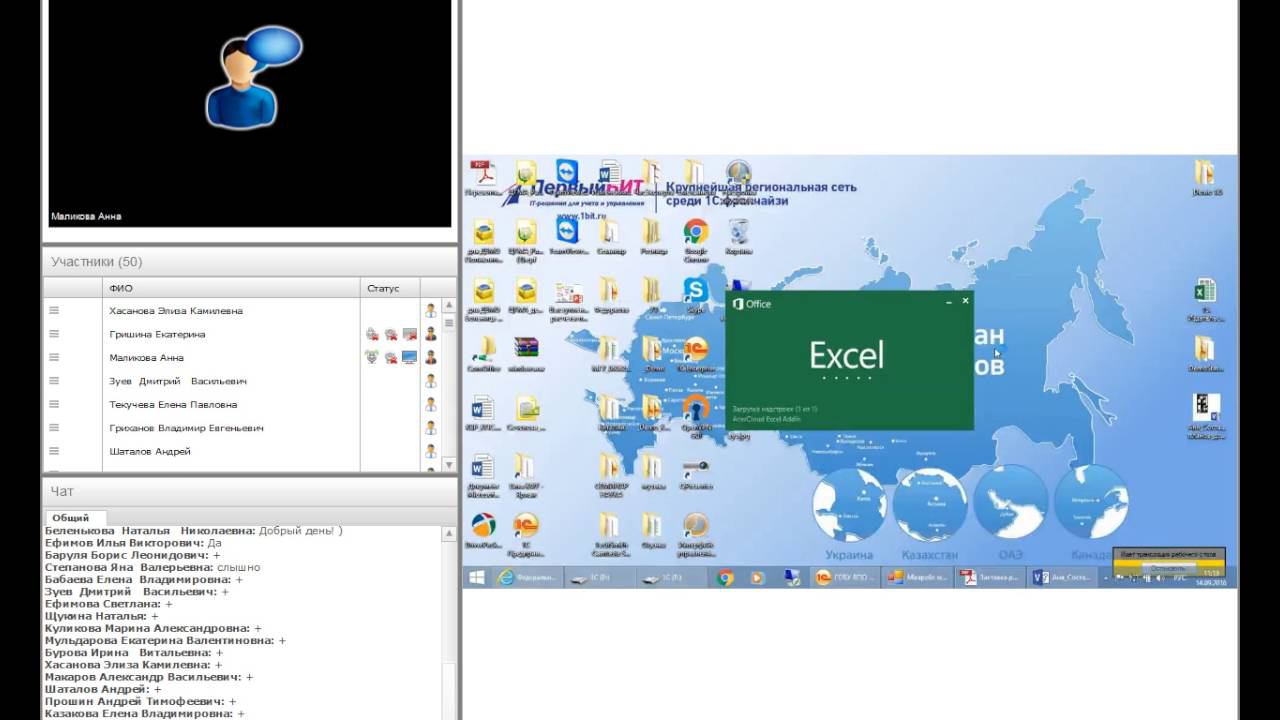The image size is (1280, 720).
Task: Click role icon of Шаталов Андрей
Action: pos(430,451)
